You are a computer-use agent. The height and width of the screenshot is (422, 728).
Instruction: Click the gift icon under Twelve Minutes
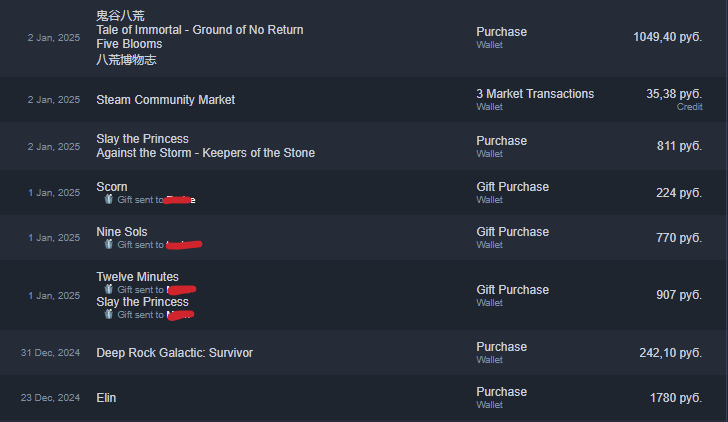click(108, 289)
